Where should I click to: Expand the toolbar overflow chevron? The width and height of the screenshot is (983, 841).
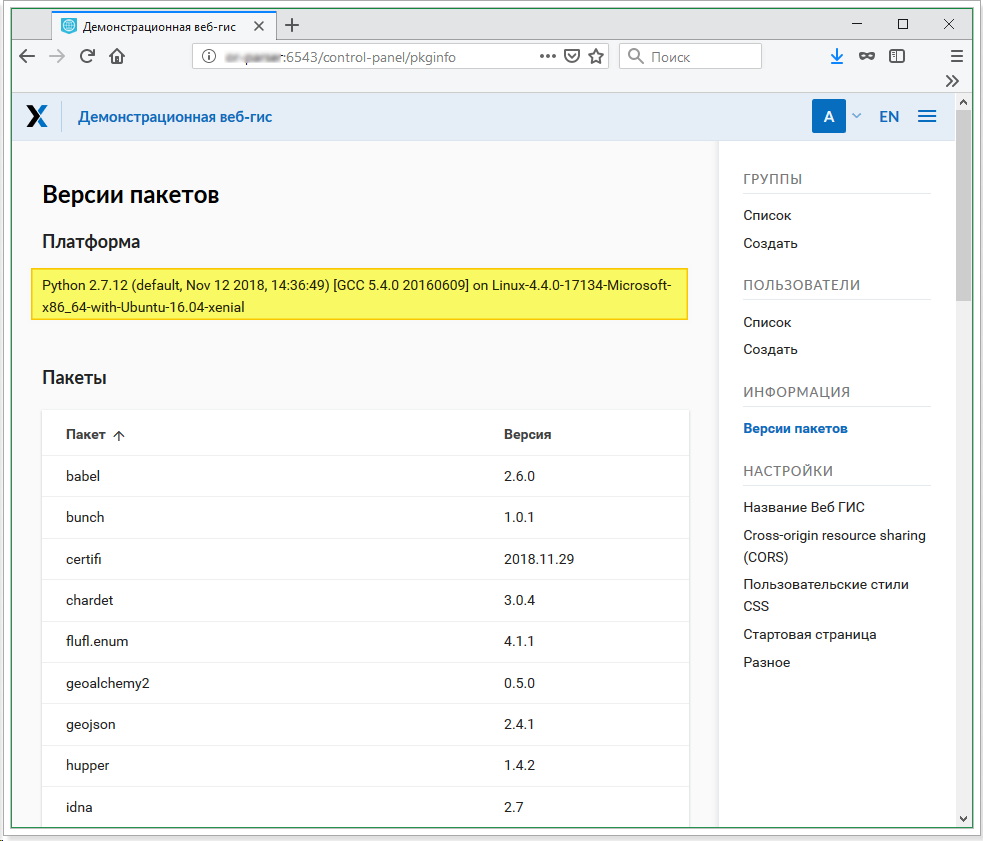(952, 81)
